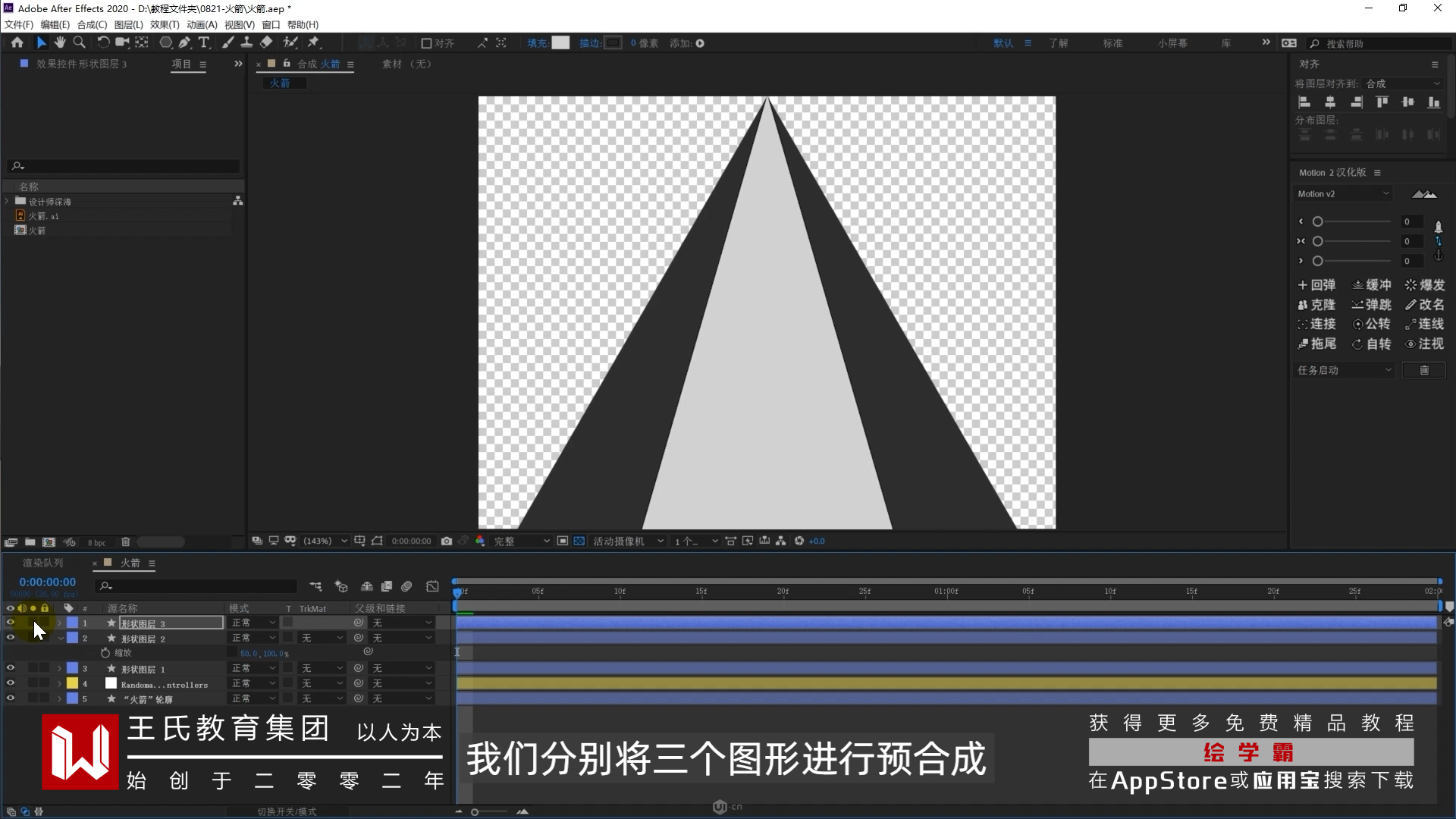Select the Pen tool
Viewport: 1456px width, 819px height.
184,43
